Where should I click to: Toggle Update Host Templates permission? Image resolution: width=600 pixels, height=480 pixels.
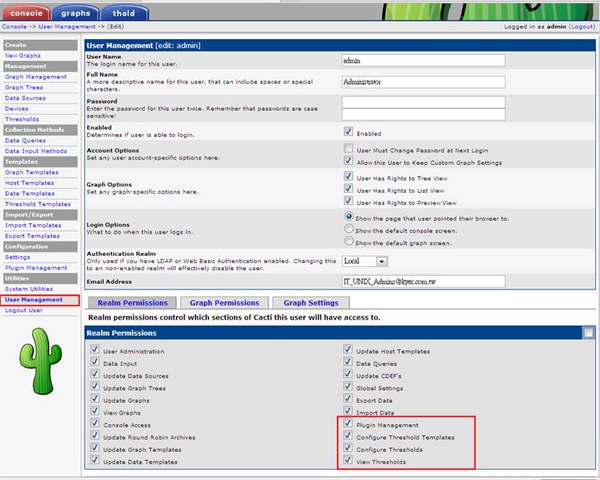tap(348, 349)
